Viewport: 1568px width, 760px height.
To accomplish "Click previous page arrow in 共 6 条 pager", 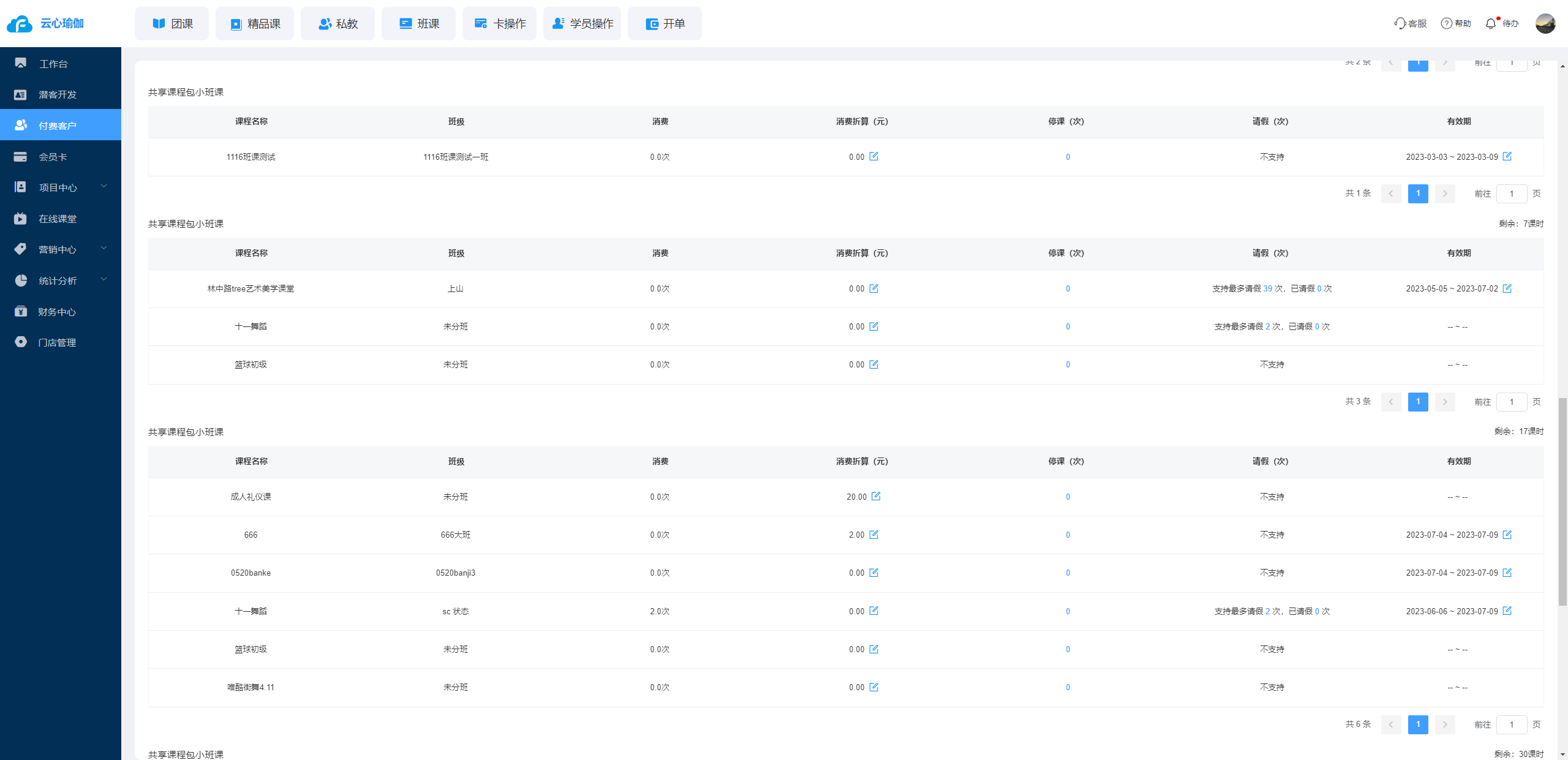I will [x=1391, y=724].
